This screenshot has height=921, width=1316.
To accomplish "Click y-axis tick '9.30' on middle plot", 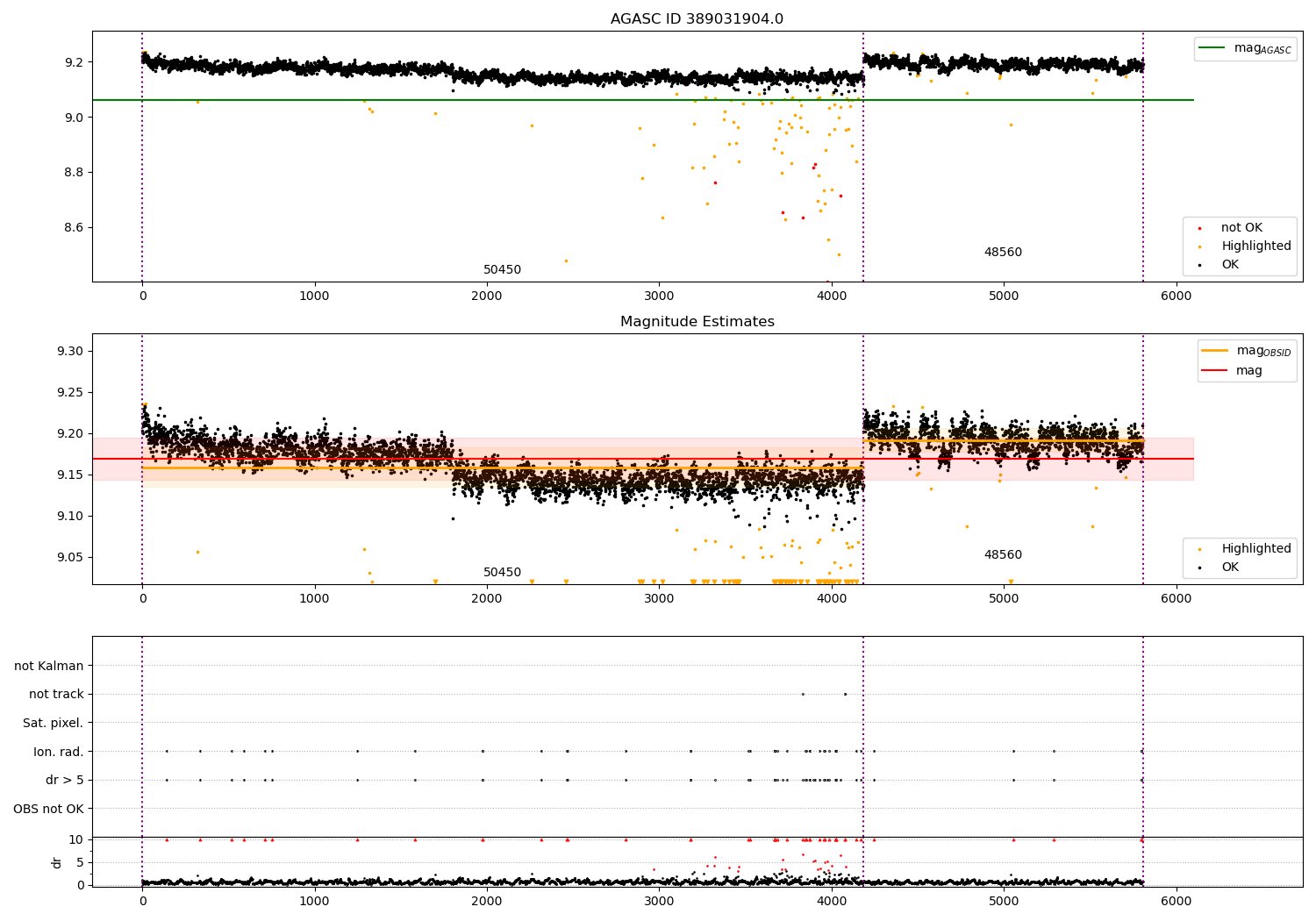I will (70, 352).
